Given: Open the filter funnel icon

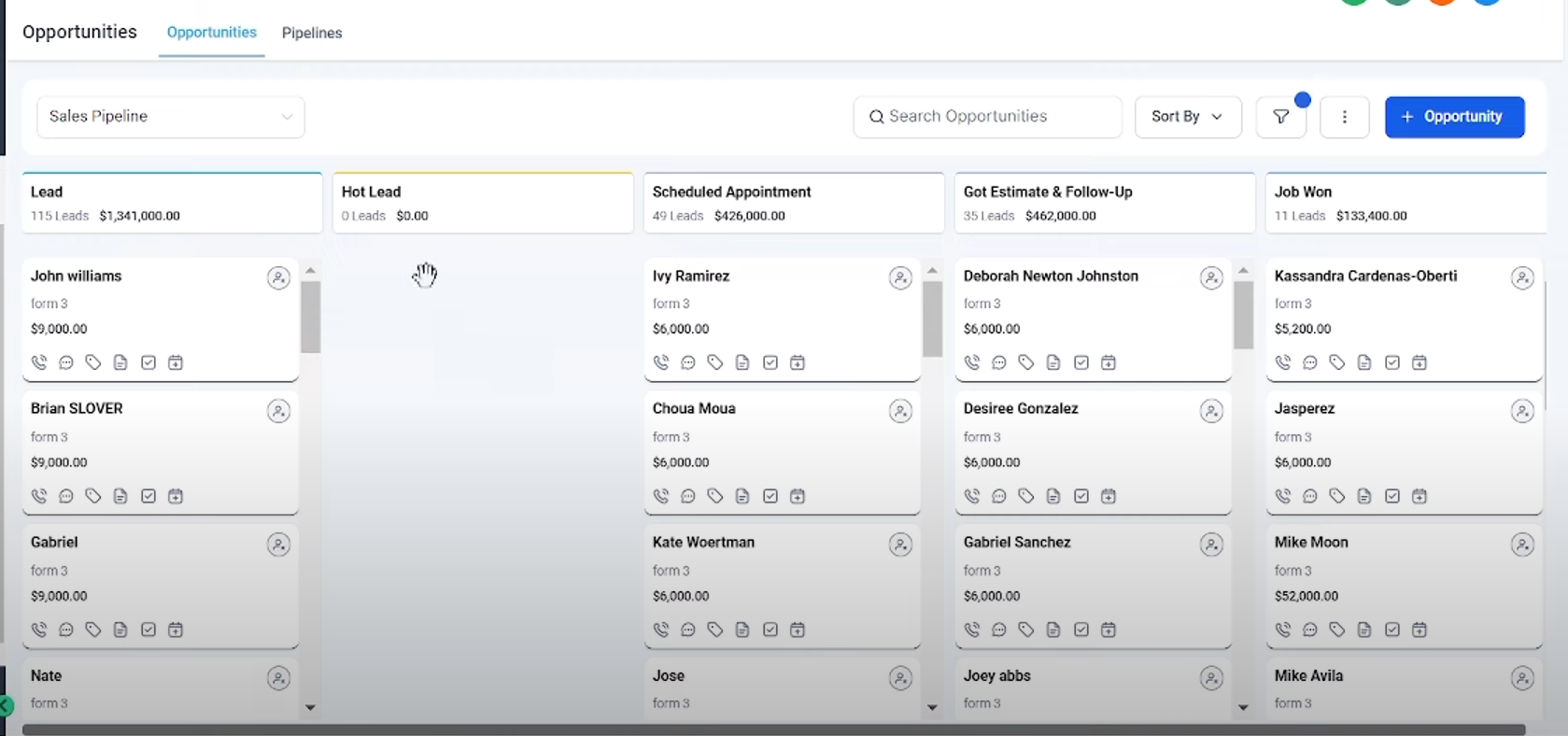Looking at the screenshot, I should (1281, 117).
